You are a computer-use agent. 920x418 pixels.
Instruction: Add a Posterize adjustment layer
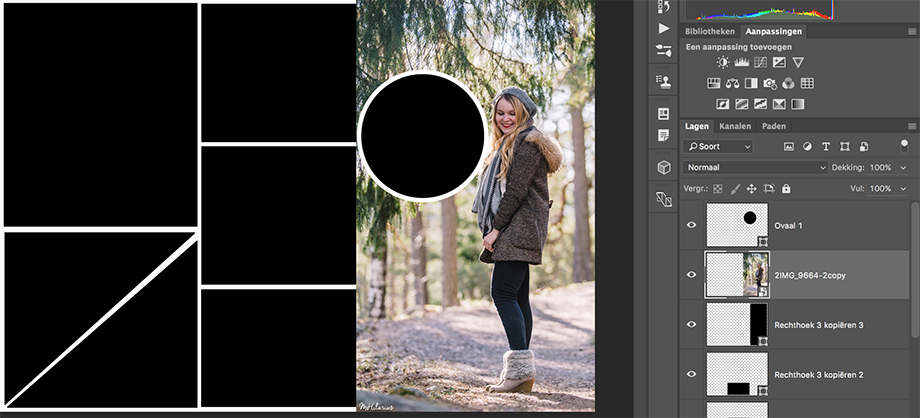(x=742, y=104)
